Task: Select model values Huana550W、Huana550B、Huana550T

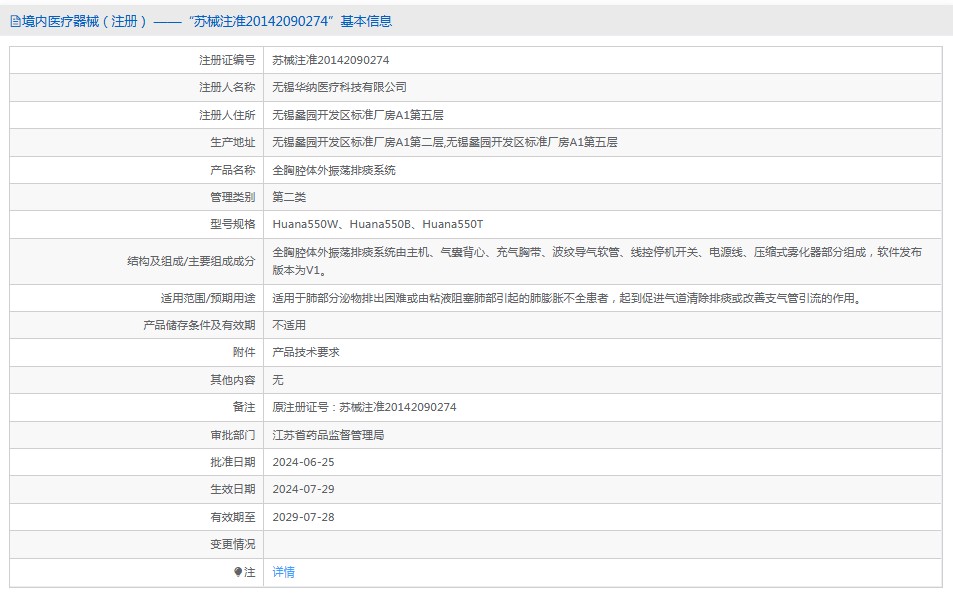Action: 378,224
